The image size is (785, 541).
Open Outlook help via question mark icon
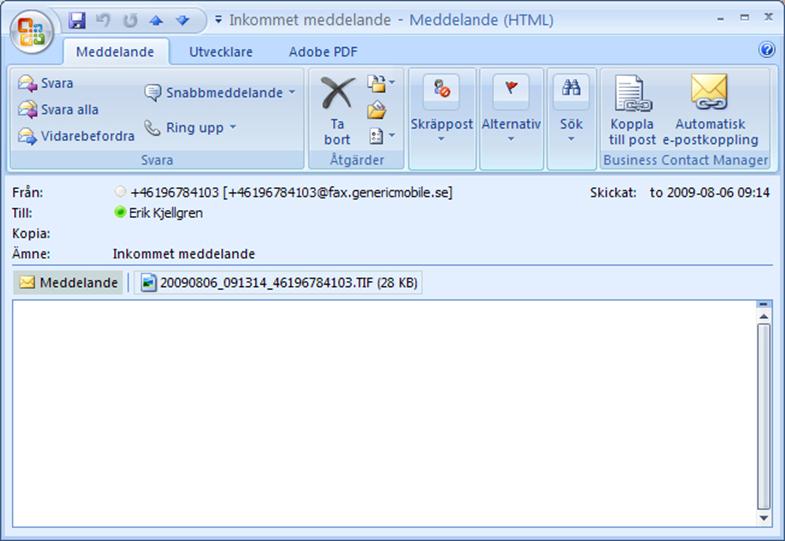(766, 50)
